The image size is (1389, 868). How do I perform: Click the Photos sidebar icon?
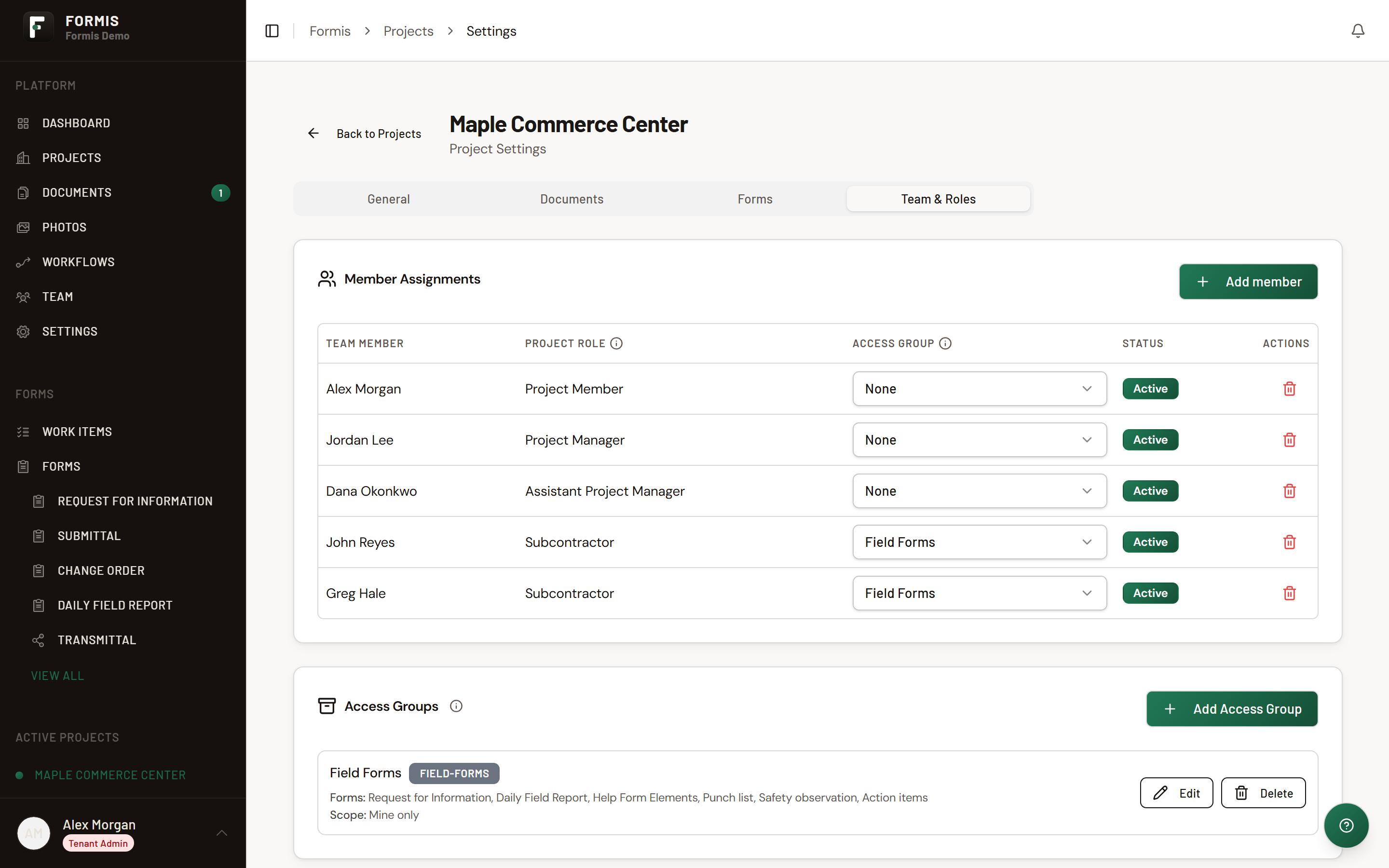[23, 227]
